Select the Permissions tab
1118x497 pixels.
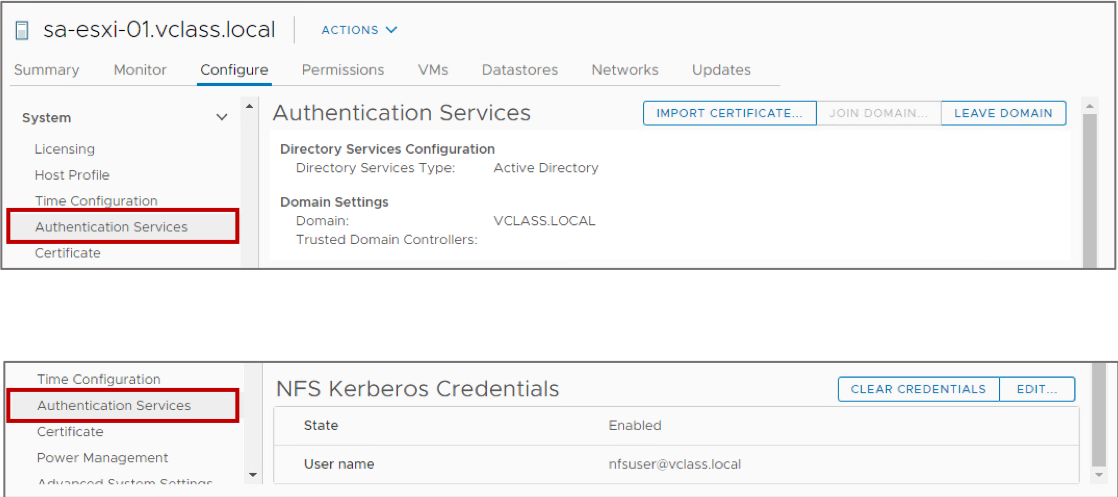pos(343,70)
